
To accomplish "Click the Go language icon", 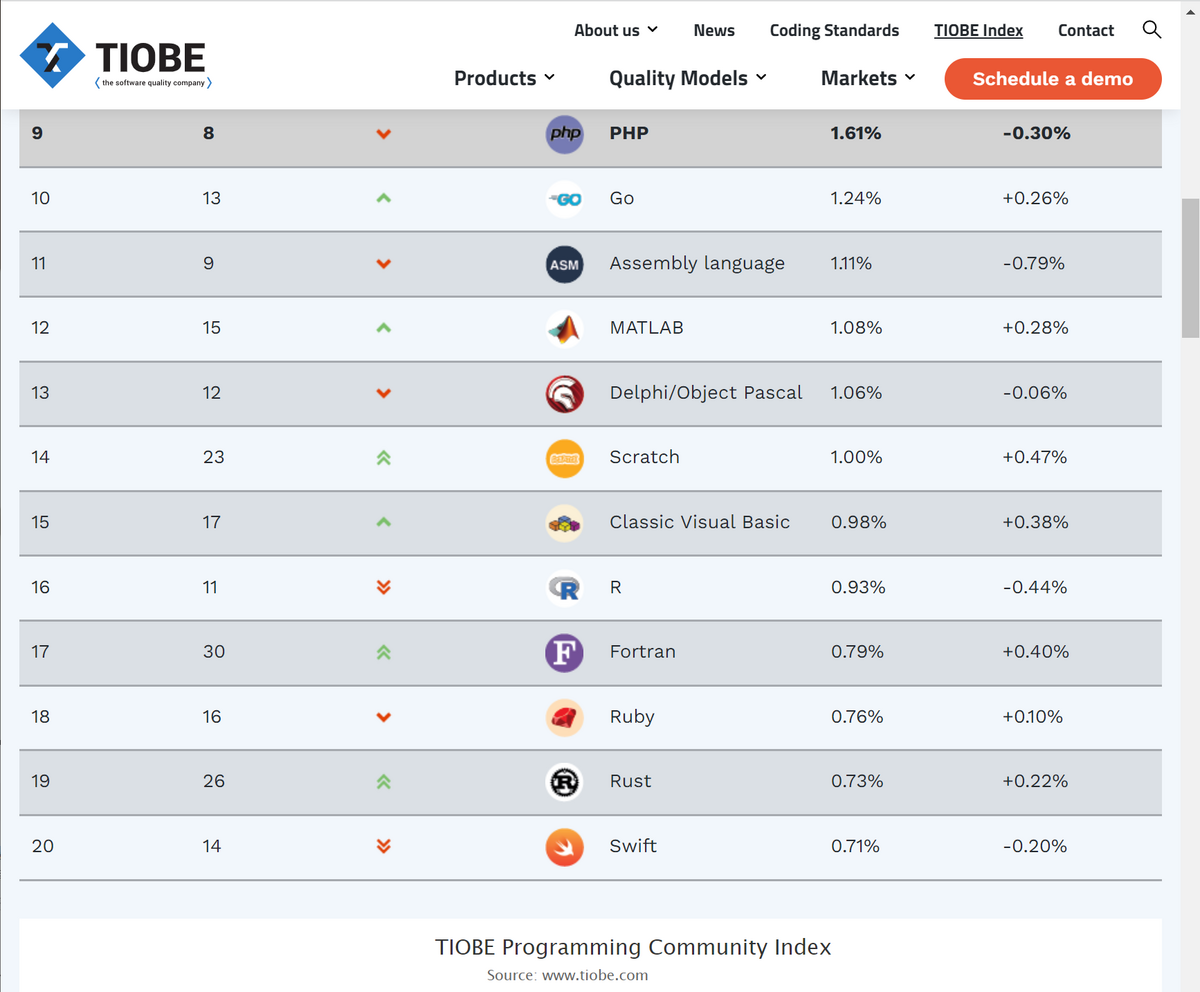I will (564, 198).
